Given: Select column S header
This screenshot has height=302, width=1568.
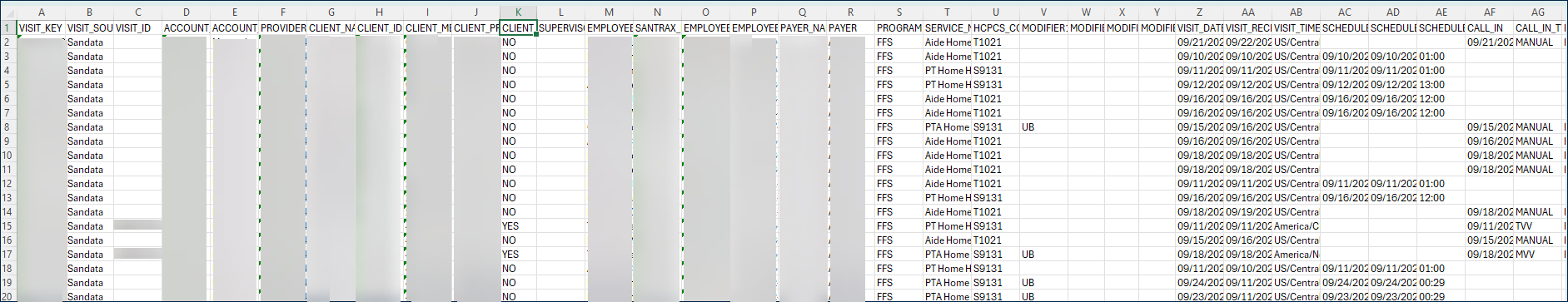Looking at the screenshot, I should (899, 12).
